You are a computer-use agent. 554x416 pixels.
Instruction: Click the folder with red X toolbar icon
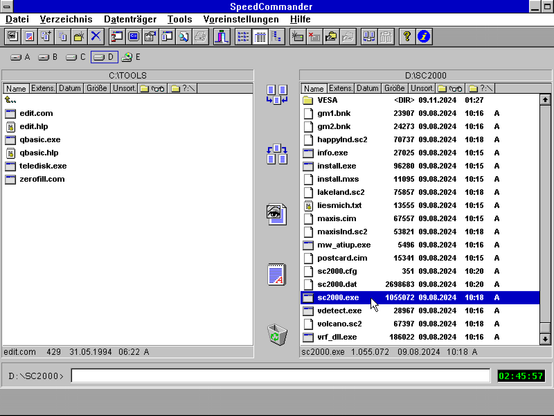click(314, 36)
